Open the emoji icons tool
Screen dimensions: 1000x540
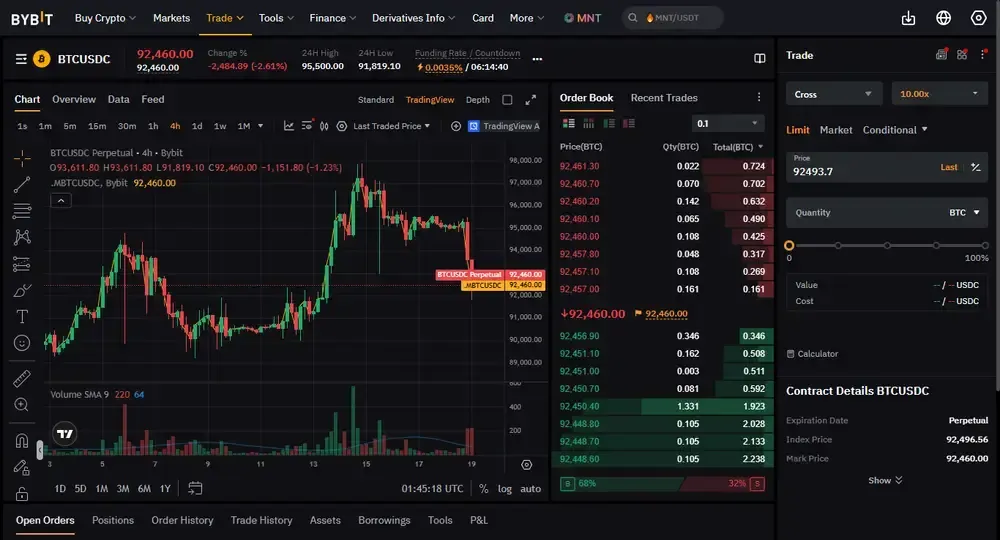point(22,343)
